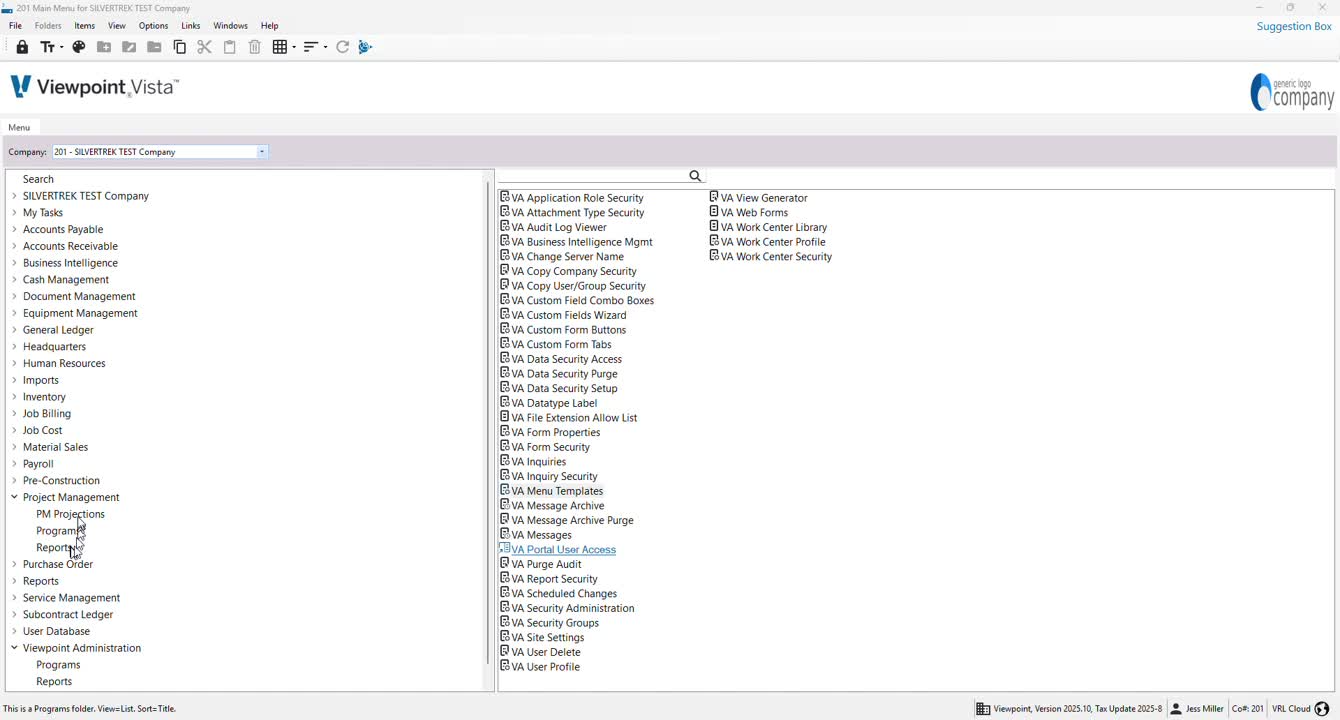The width and height of the screenshot is (1340, 720).
Task: Click the Suggestion Box link
Action: (1294, 26)
